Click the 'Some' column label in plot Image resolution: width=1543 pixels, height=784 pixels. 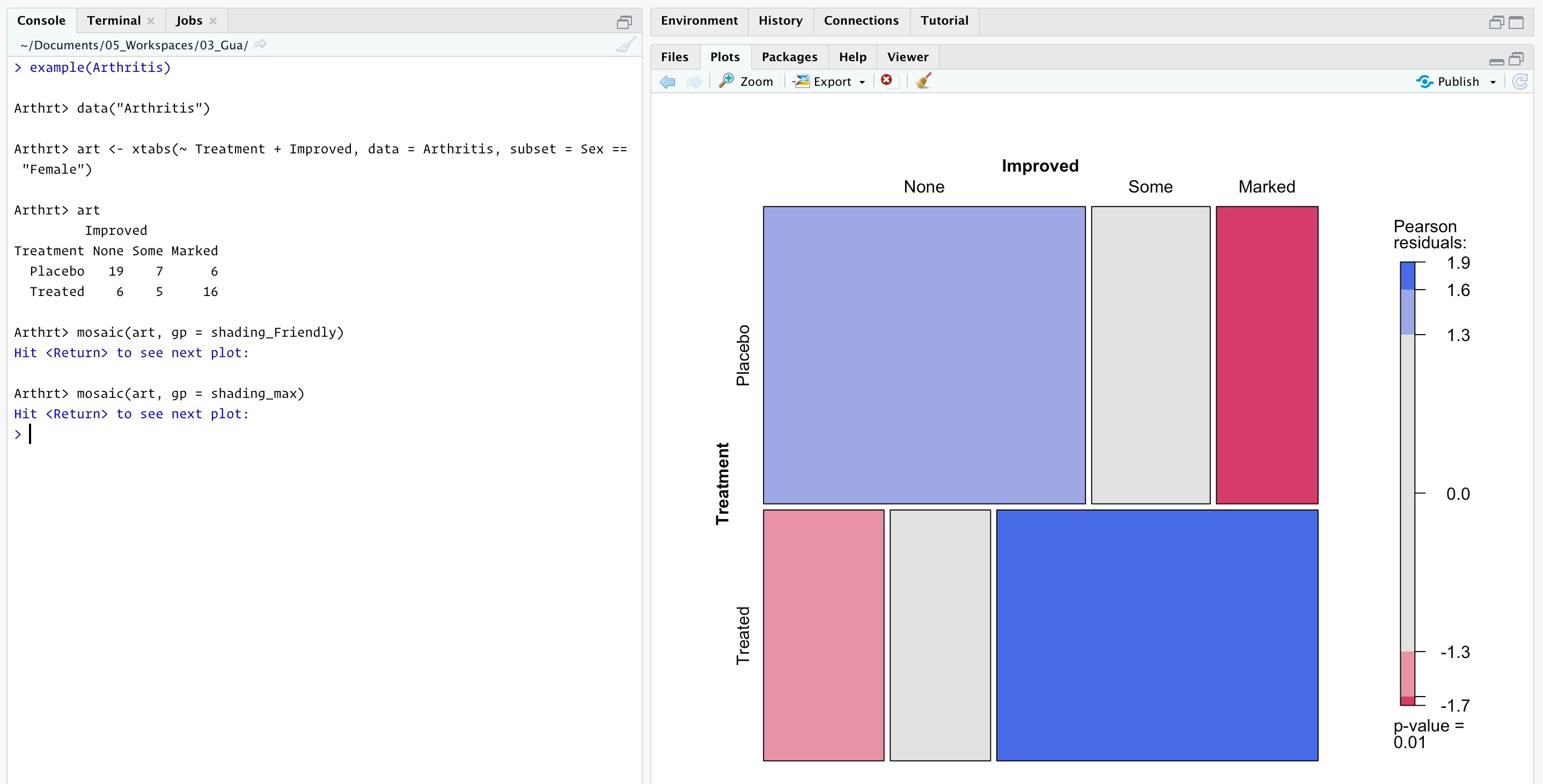point(1150,187)
